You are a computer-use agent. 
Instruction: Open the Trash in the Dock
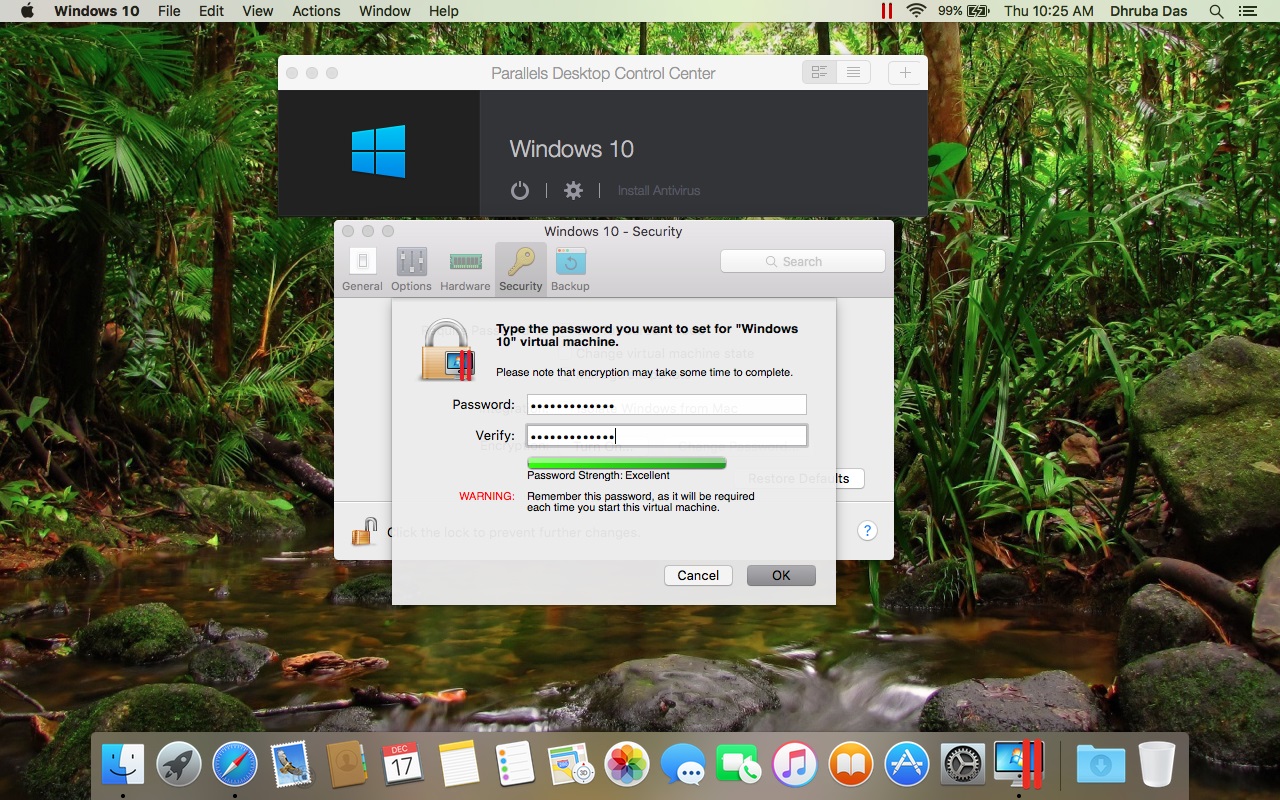point(1157,765)
